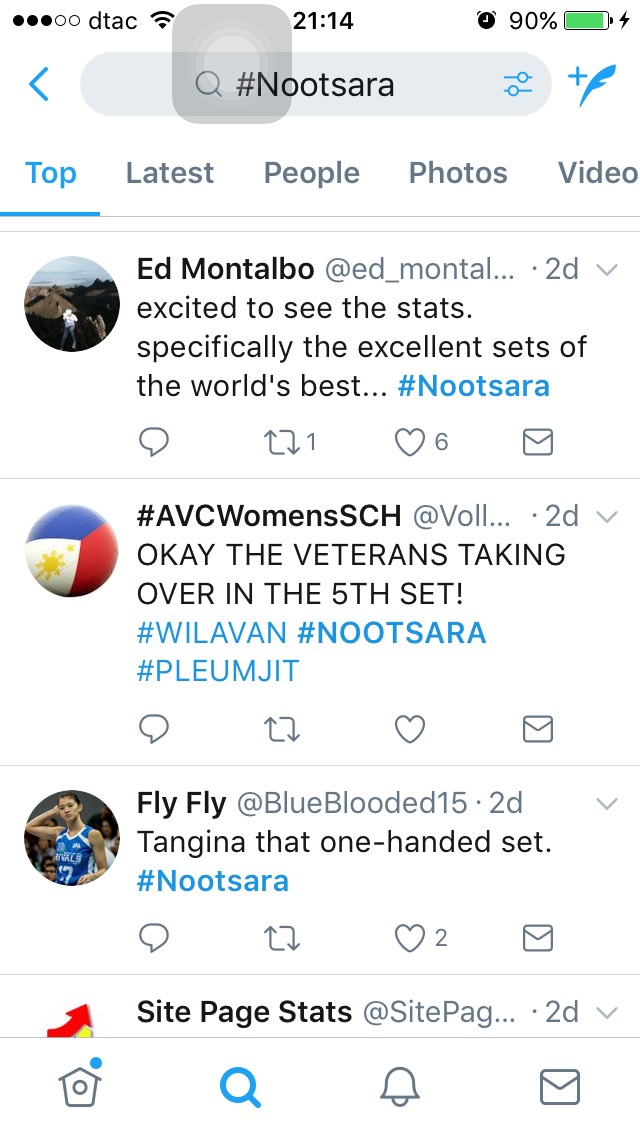Like Ed Montalbo's tweet
Image resolution: width=640 pixels, height=1136 pixels.
(410, 442)
